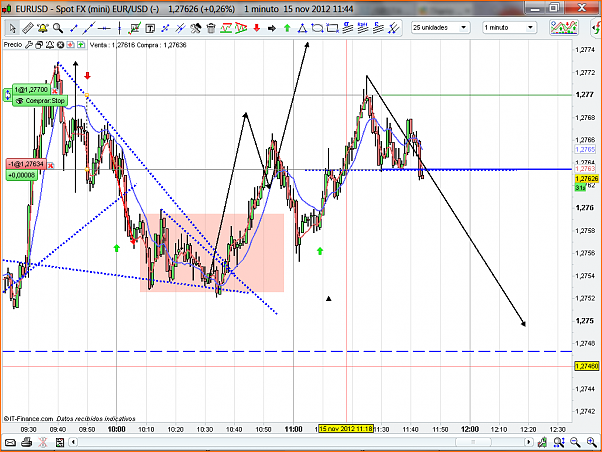Click price panel duplicate windows icon
The image size is (602, 452).
pos(39,45)
